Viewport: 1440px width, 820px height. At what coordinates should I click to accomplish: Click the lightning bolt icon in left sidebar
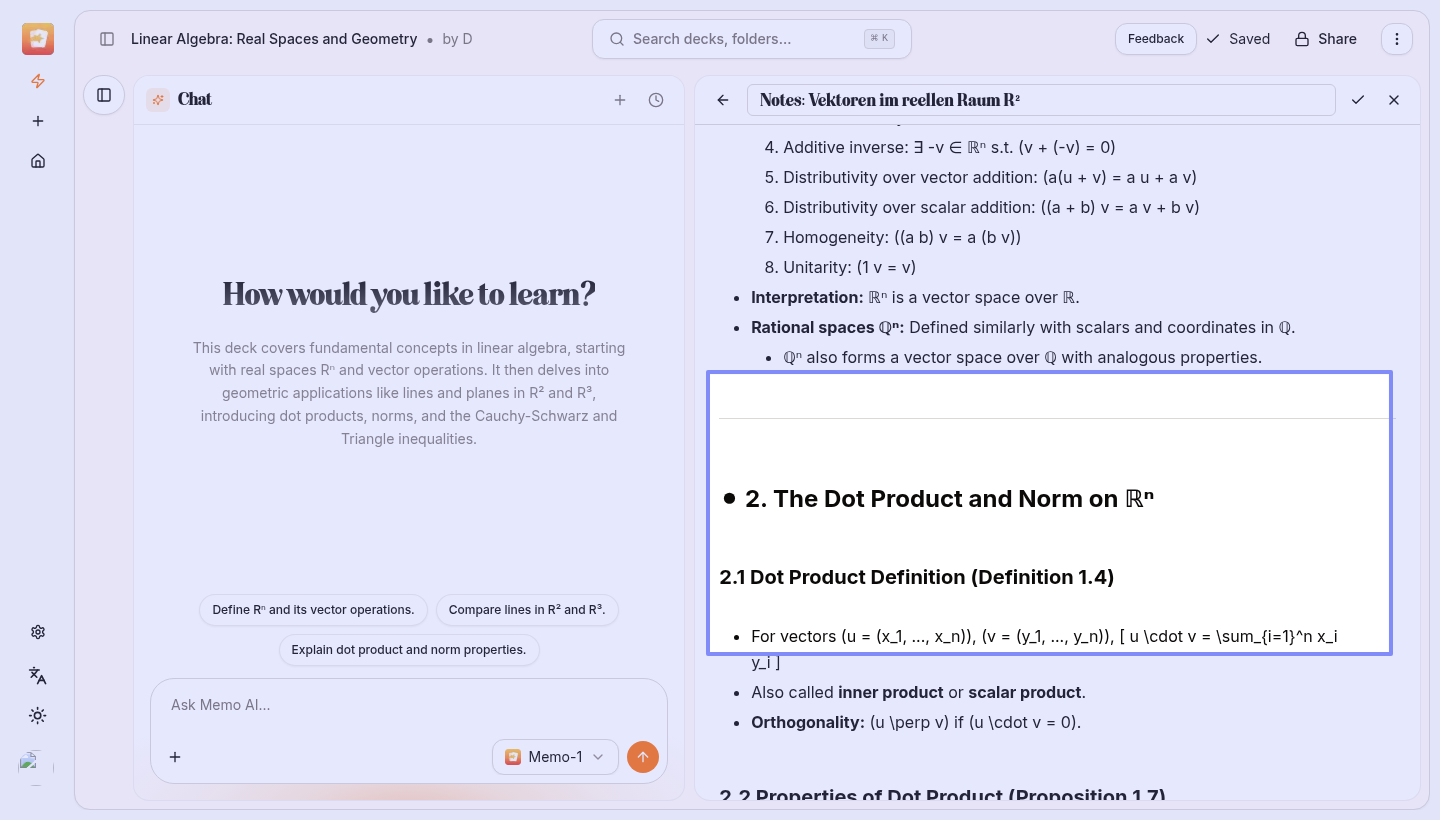pyautogui.click(x=38, y=81)
